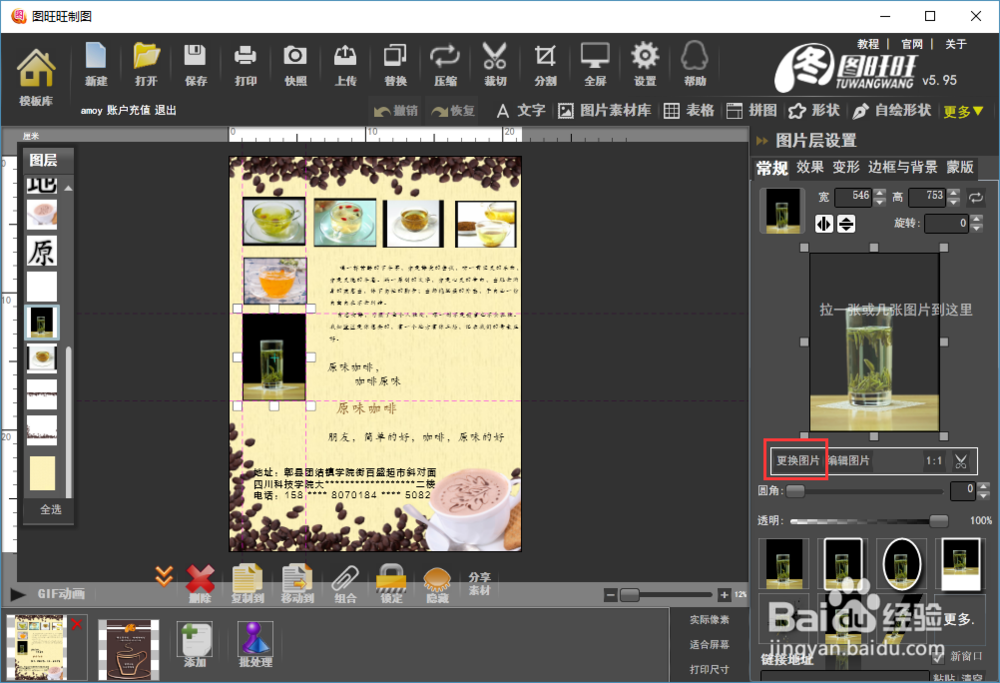Switch to the 蒙版 (Mask) tab
This screenshot has width=1000, height=683.
coord(960,167)
